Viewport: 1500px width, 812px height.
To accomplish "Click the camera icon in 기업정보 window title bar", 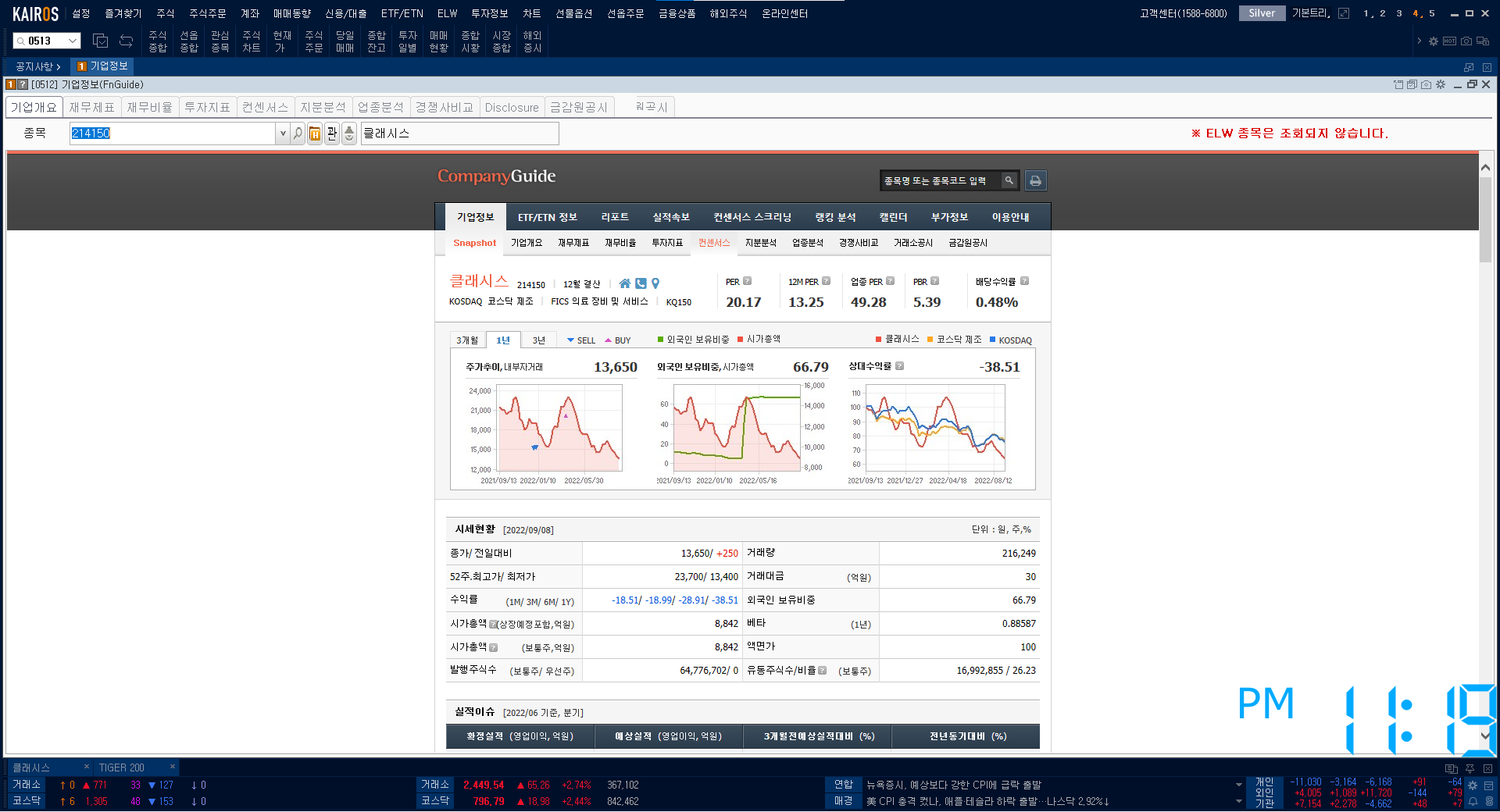I will point(1427,84).
